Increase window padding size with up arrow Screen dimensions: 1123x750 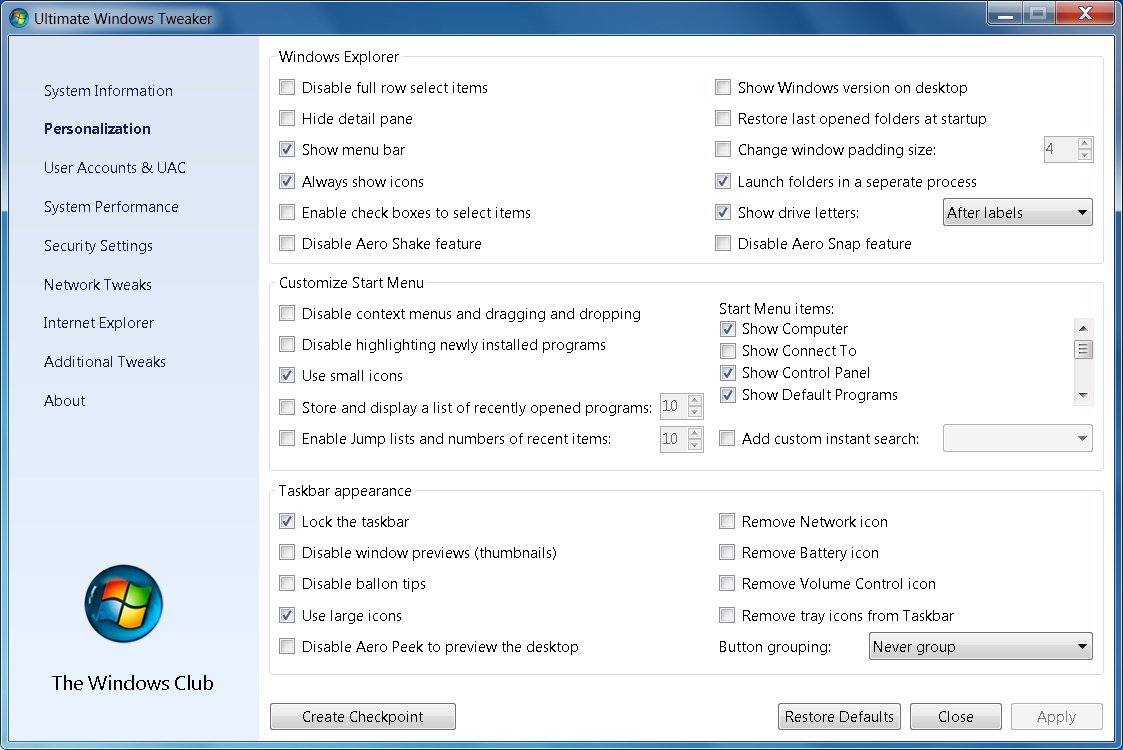[x=1084, y=143]
